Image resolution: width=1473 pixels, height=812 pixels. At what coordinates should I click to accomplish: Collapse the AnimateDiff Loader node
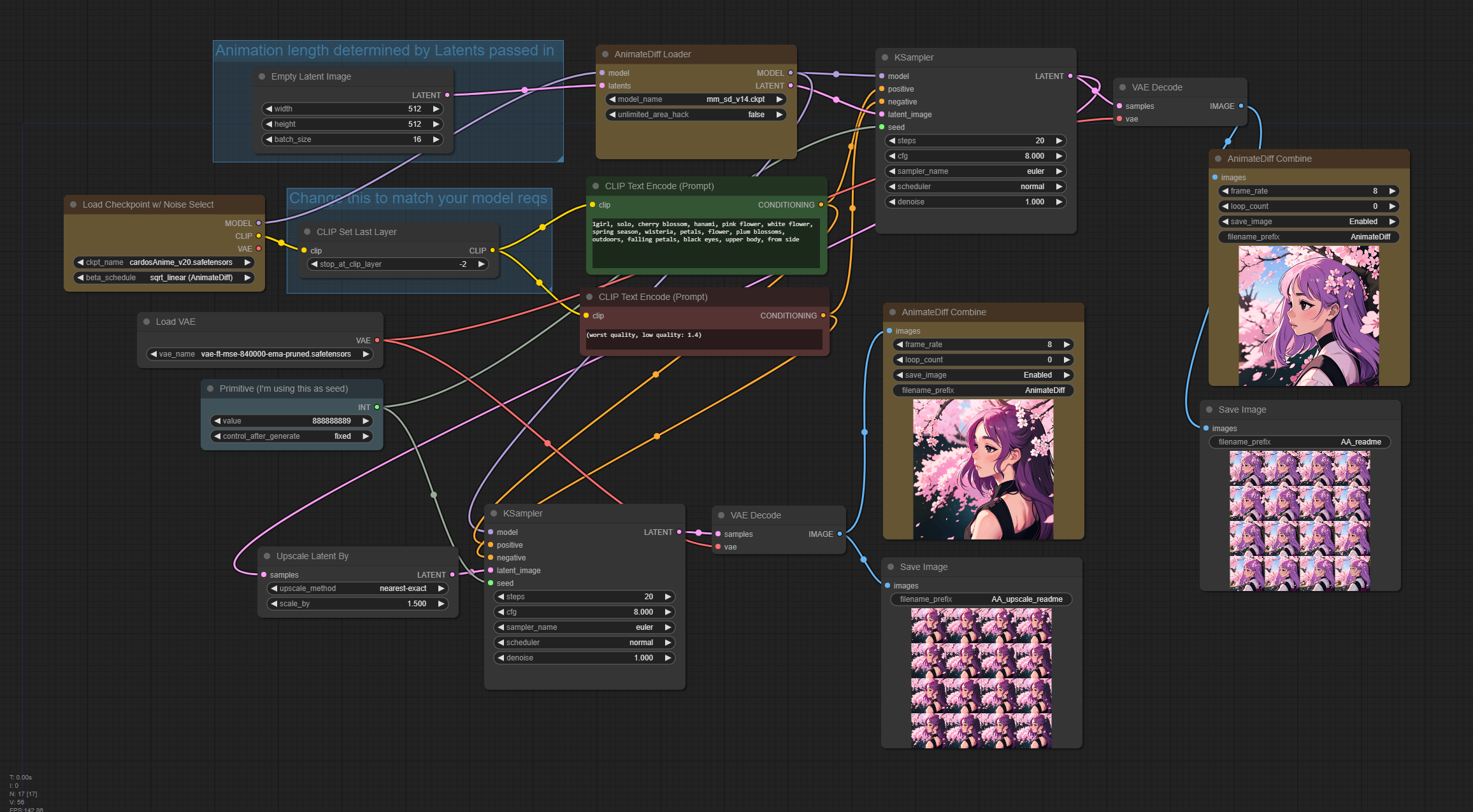tap(604, 54)
